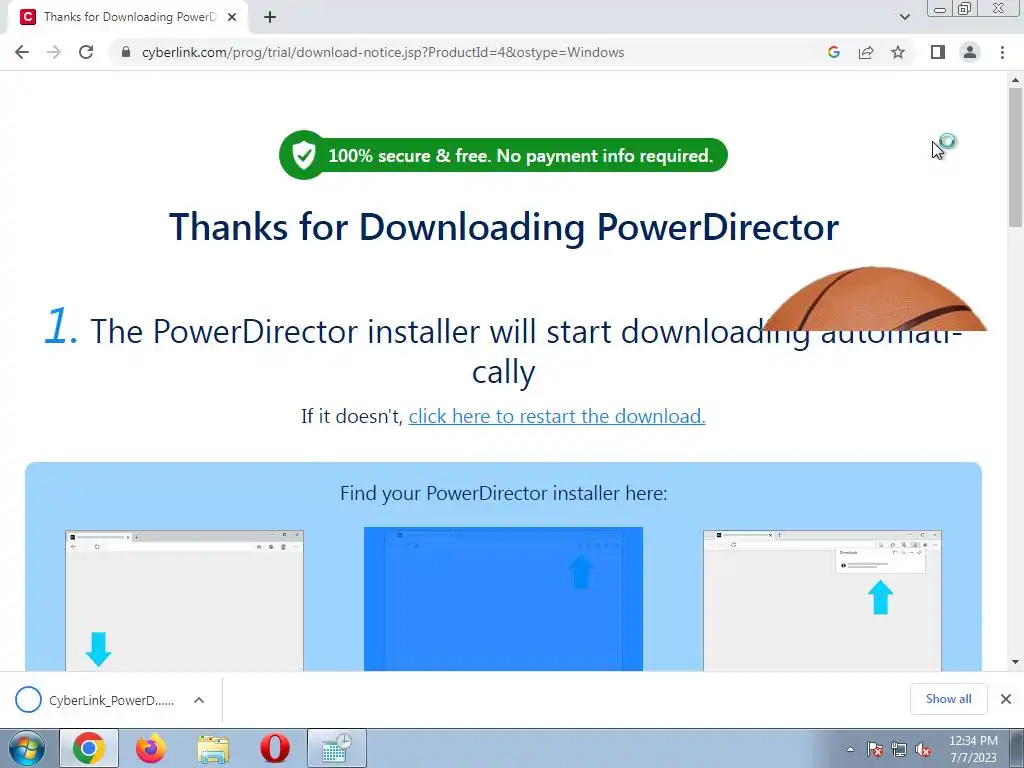Open Chrome's three-dot menu
The height and width of the screenshot is (768, 1024).
pyautogui.click(x=1002, y=52)
